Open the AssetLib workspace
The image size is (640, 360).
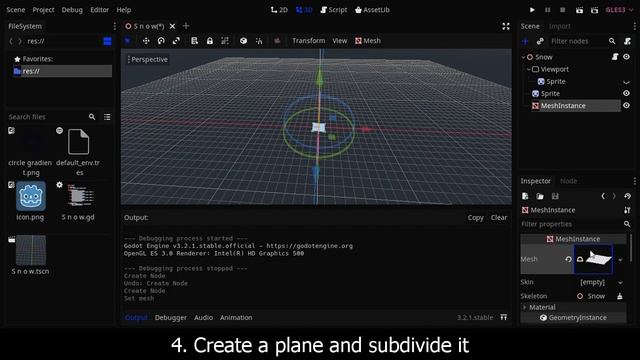[372, 10]
